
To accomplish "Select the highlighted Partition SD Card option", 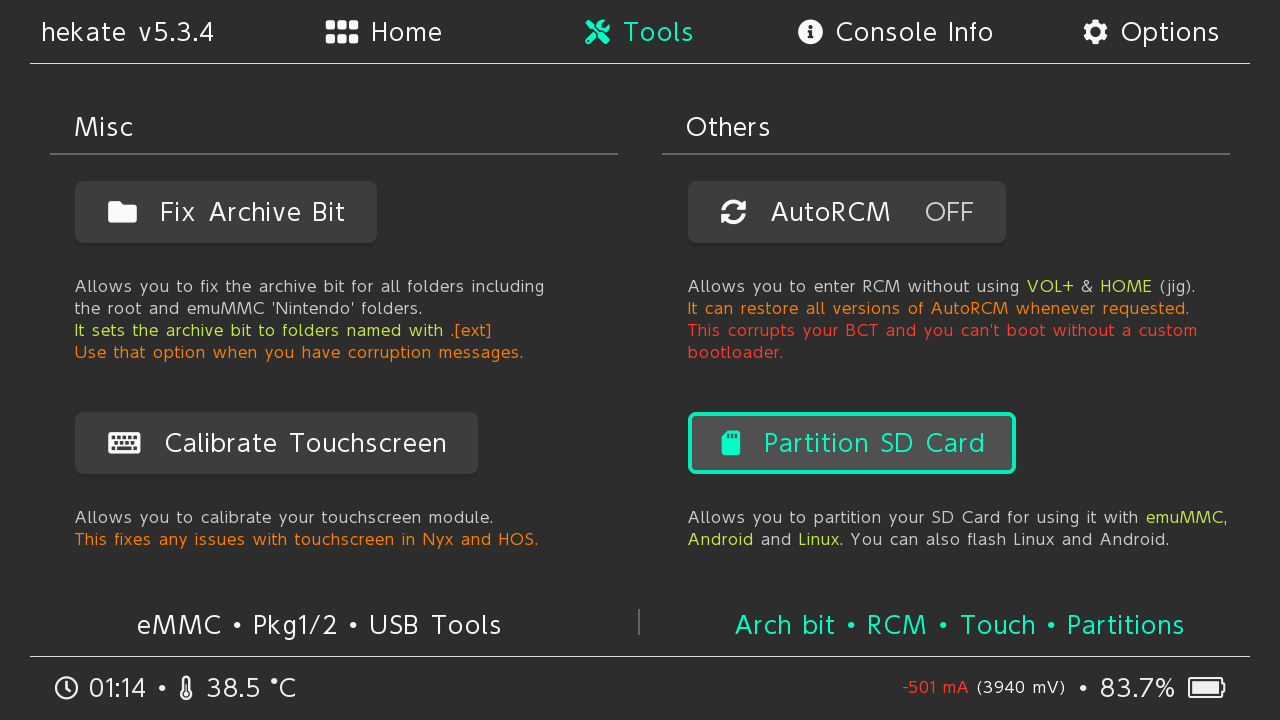I will click(851, 443).
